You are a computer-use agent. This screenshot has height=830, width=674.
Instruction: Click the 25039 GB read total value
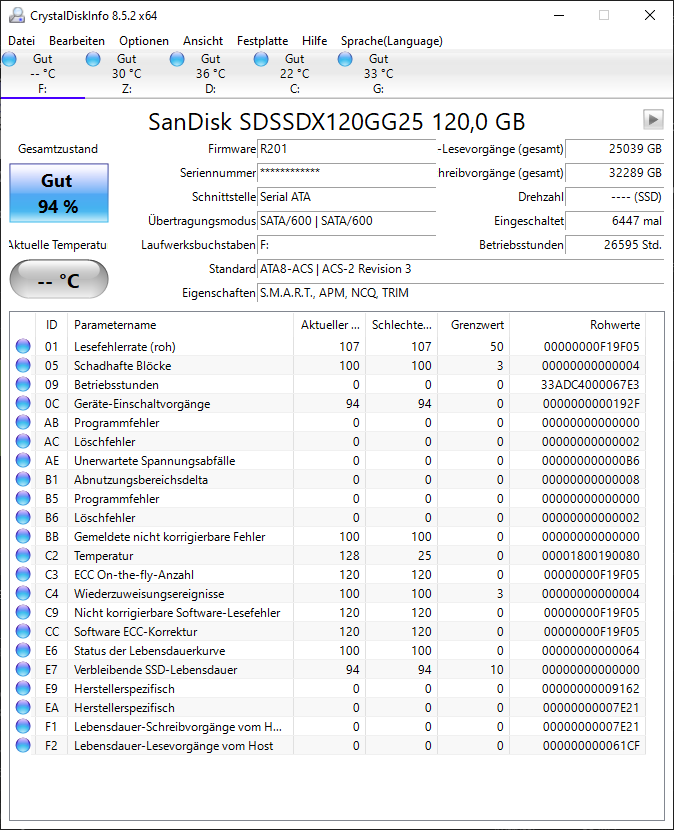615,149
